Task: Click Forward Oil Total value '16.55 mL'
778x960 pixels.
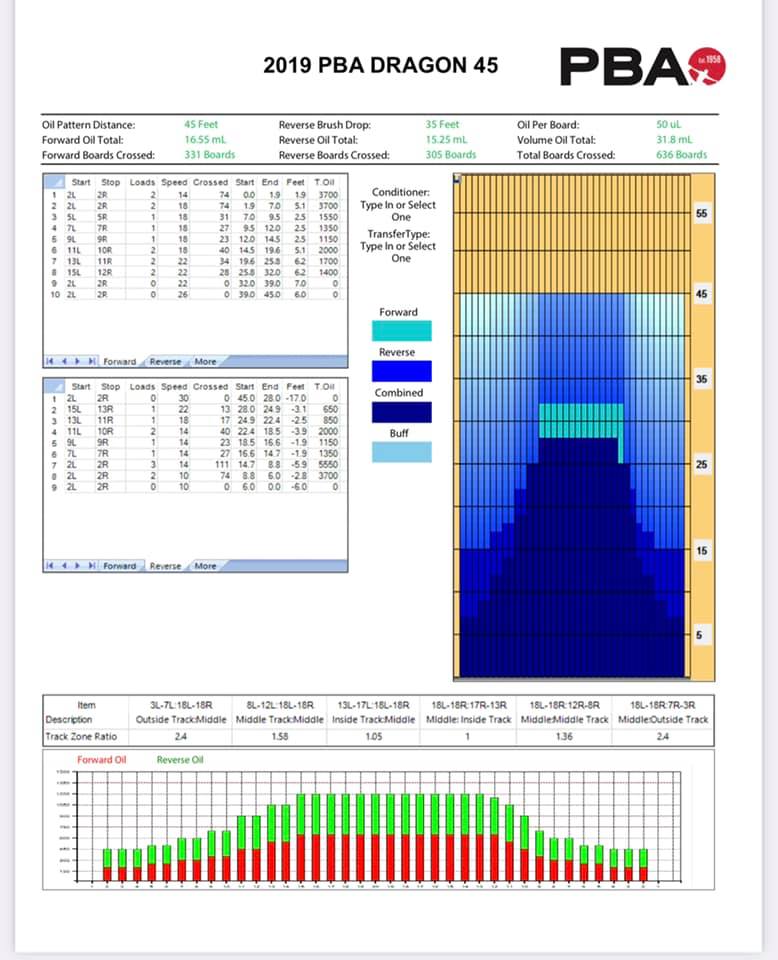Action: click(206, 140)
